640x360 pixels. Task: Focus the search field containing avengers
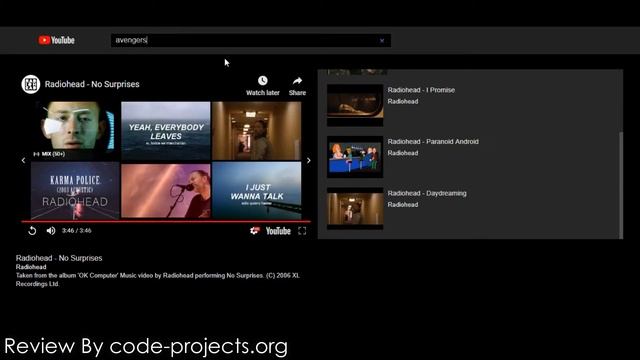251,40
